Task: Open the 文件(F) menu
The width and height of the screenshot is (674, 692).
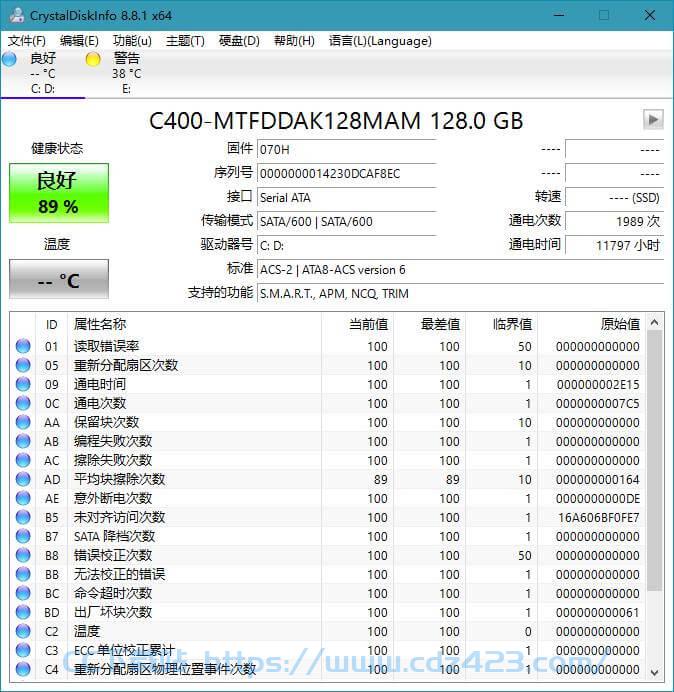Action: pos(26,41)
